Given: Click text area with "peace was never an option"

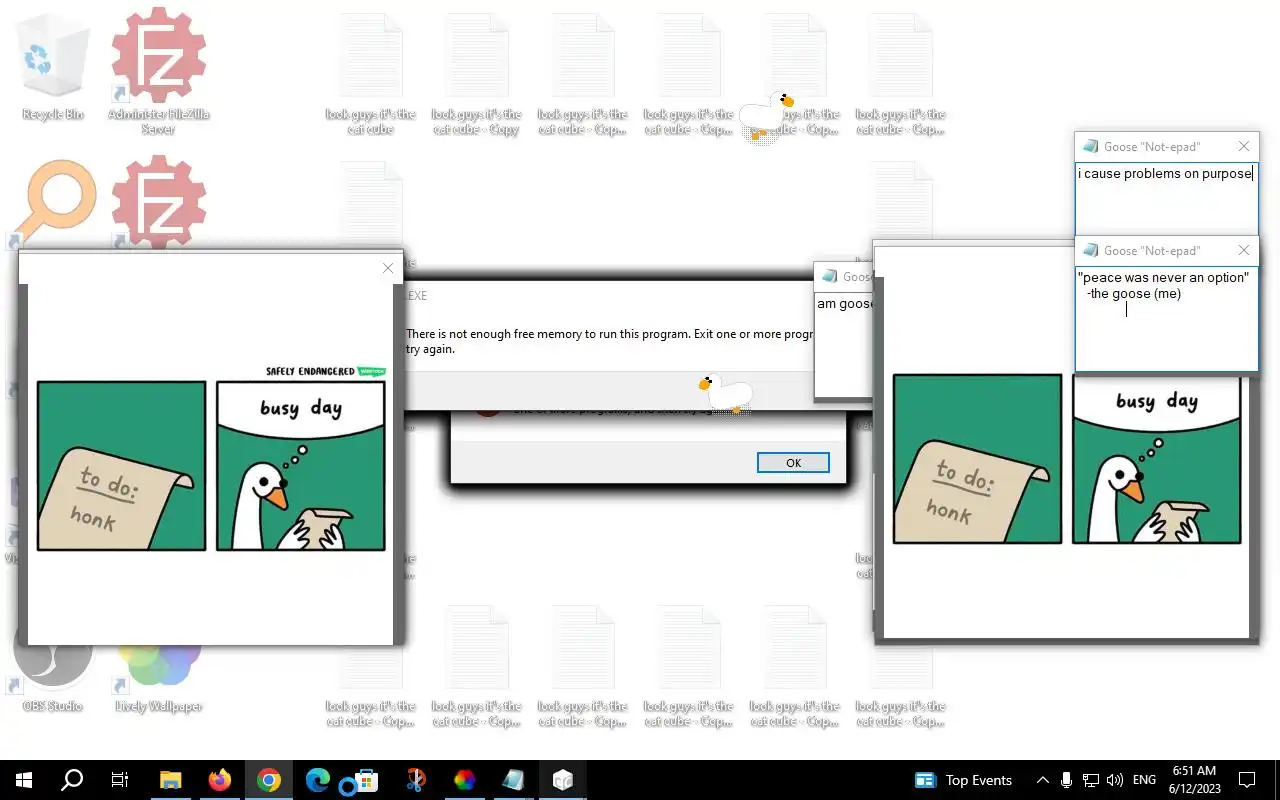Looking at the screenshot, I should pos(1166,318).
